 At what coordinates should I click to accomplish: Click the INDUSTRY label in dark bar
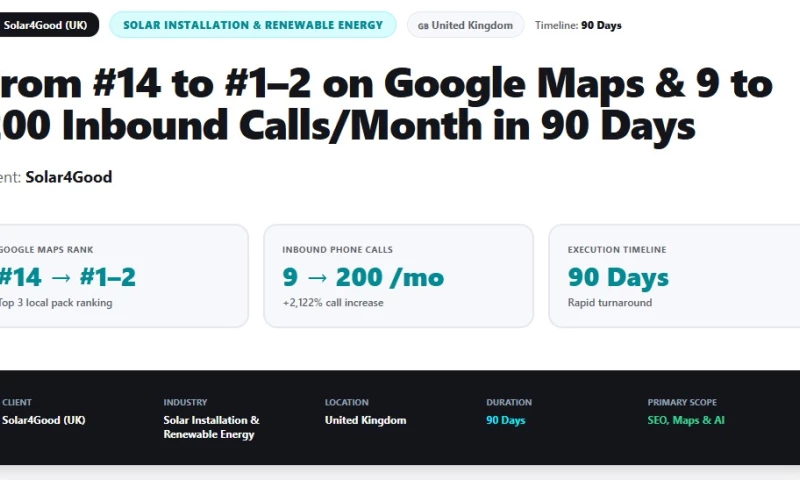click(x=185, y=402)
